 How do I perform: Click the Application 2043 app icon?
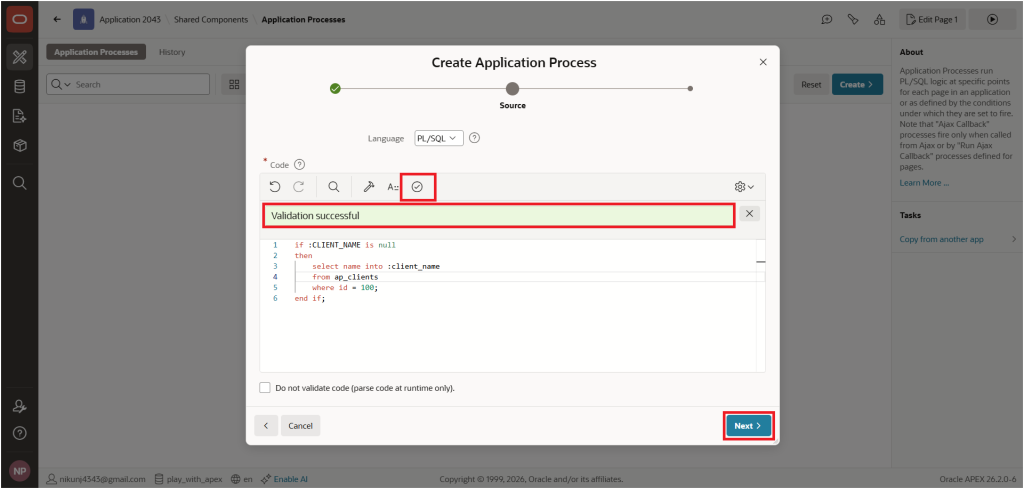(83, 20)
